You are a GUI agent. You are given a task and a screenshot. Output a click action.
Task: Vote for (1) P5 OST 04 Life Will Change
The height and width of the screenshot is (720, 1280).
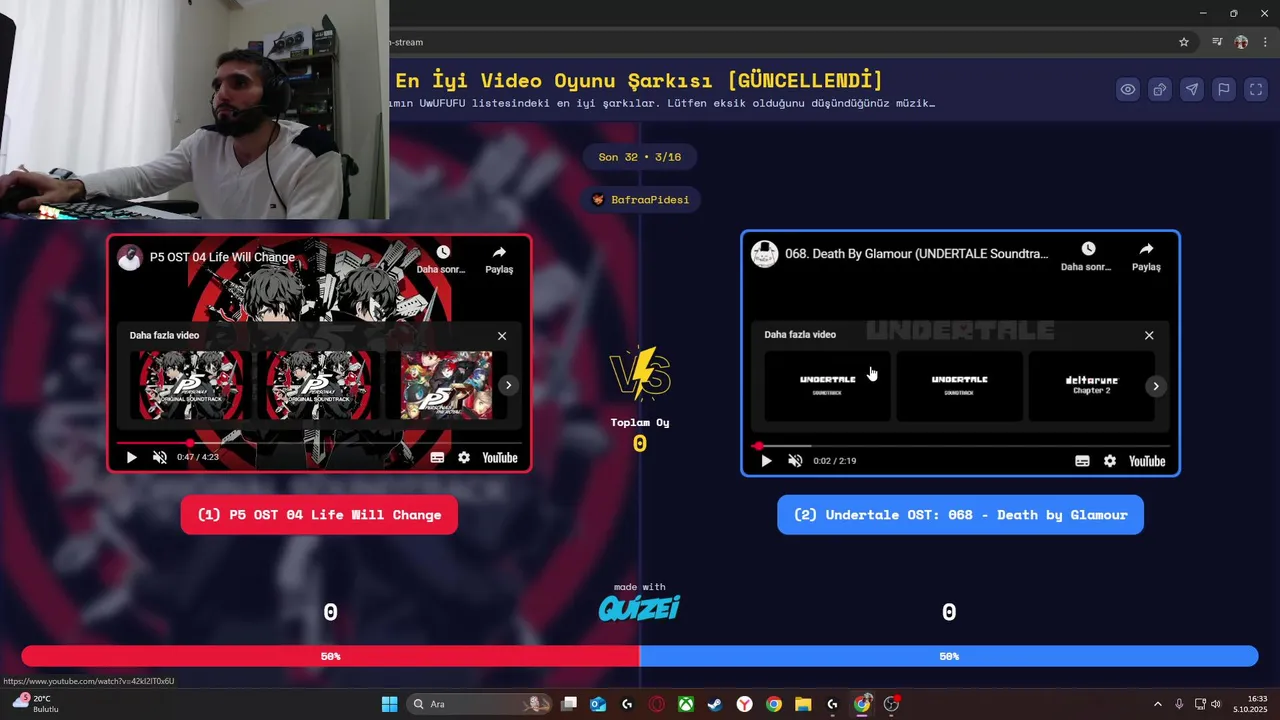click(319, 515)
